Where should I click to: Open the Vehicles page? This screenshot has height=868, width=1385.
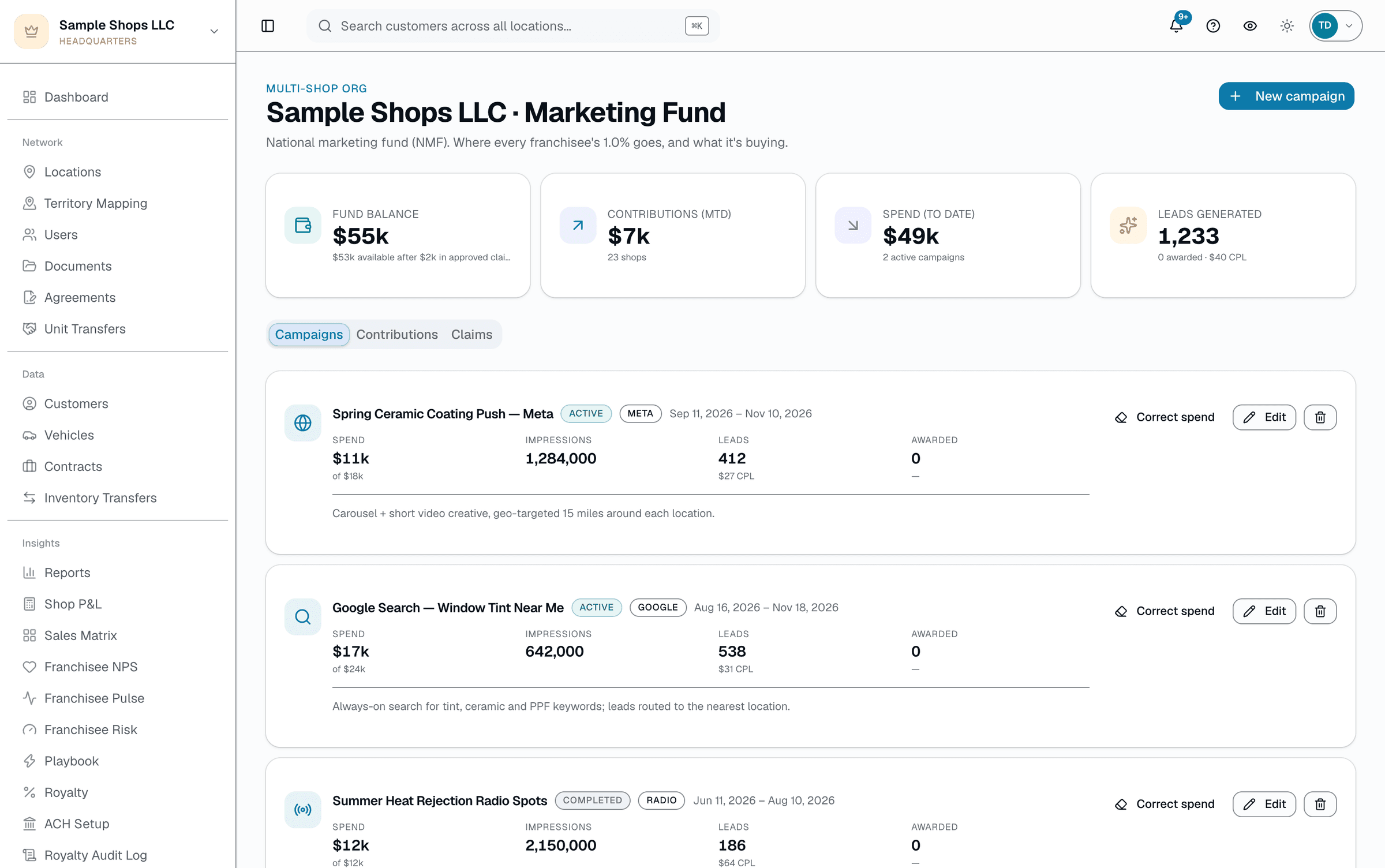[118, 435]
